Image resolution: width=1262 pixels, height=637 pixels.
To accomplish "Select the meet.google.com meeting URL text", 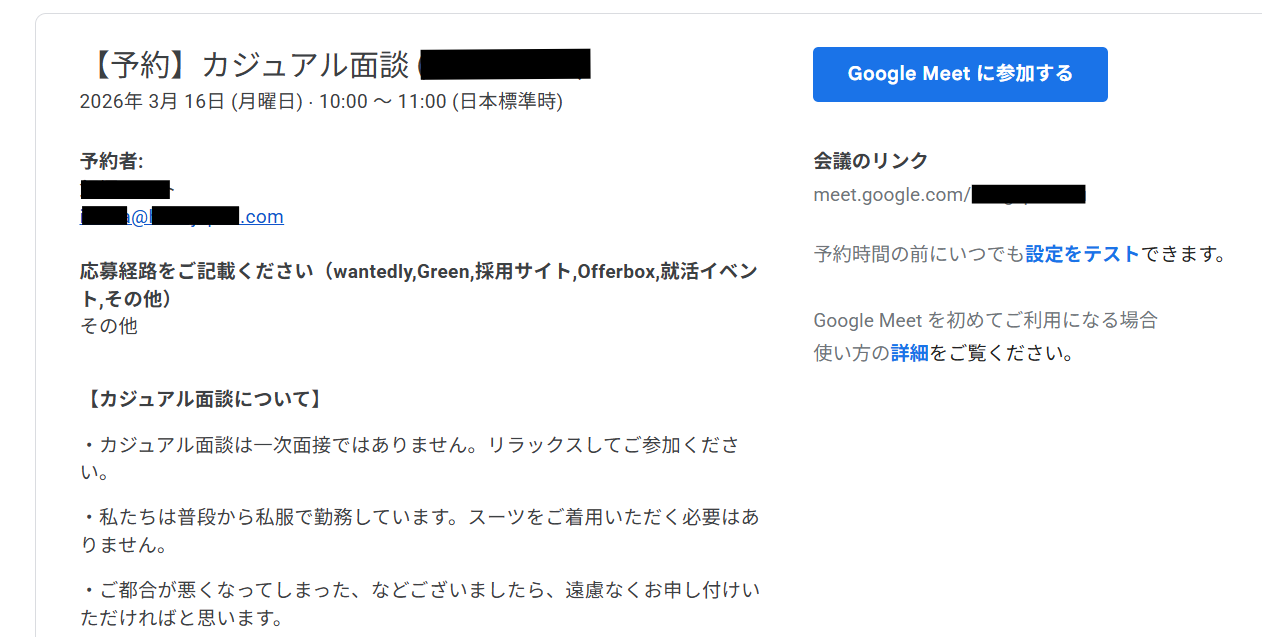I will coord(950,194).
